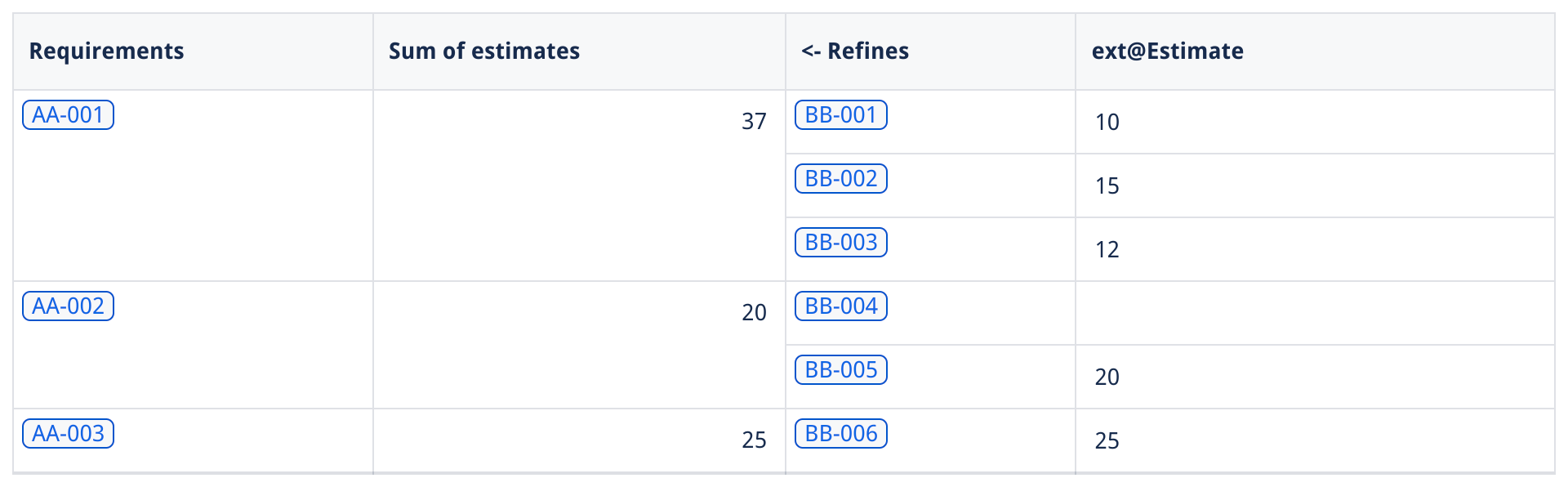This screenshot has height=487, width=1568.
Task: Select the sum cell showing 37
Action: 753,122
